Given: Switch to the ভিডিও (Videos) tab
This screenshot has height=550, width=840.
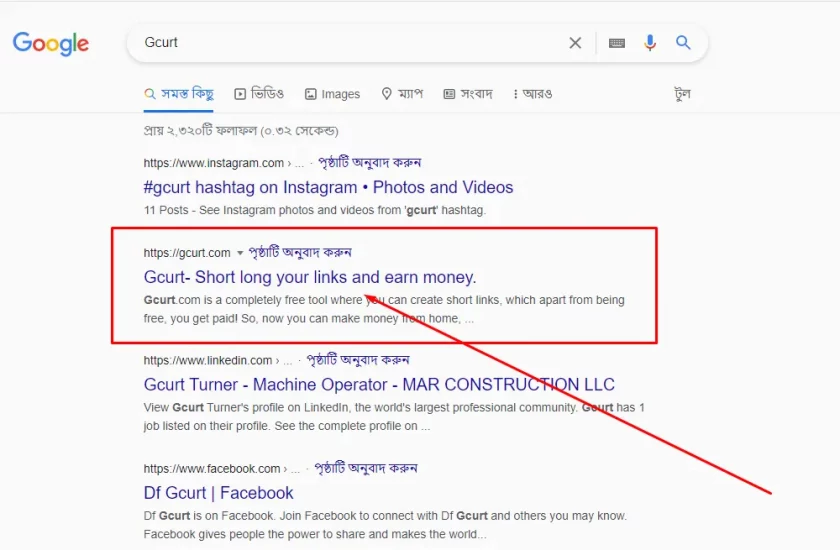Looking at the screenshot, I should point(259,94).
